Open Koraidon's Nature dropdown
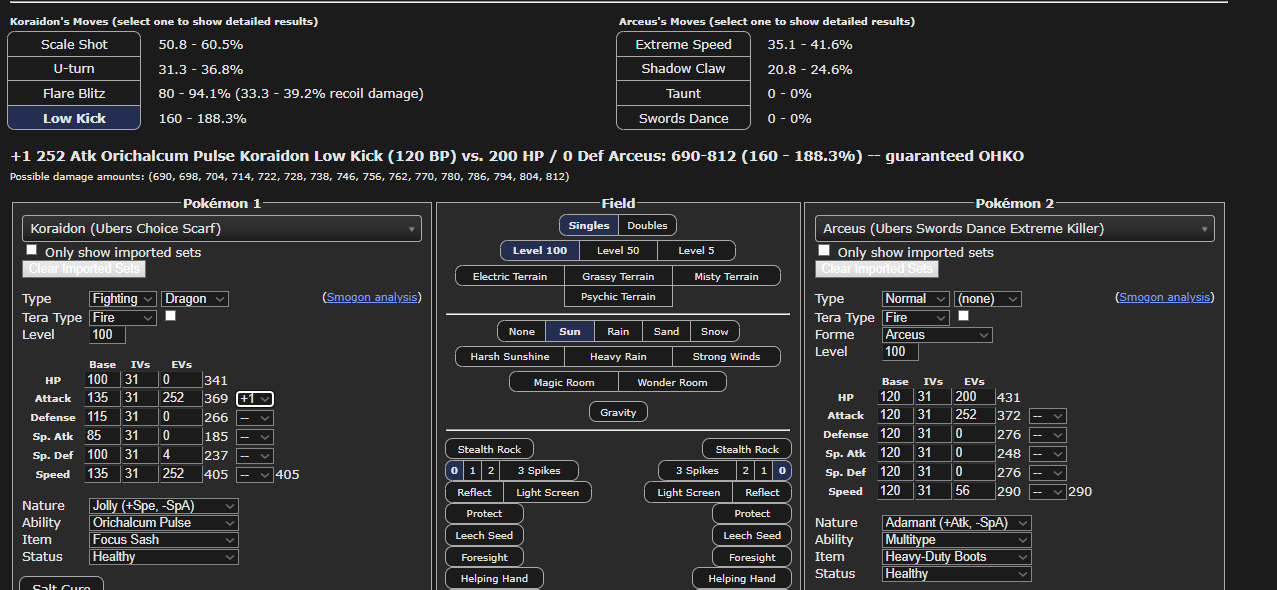This screenshot has width=1277, height=590. point(163,506)
